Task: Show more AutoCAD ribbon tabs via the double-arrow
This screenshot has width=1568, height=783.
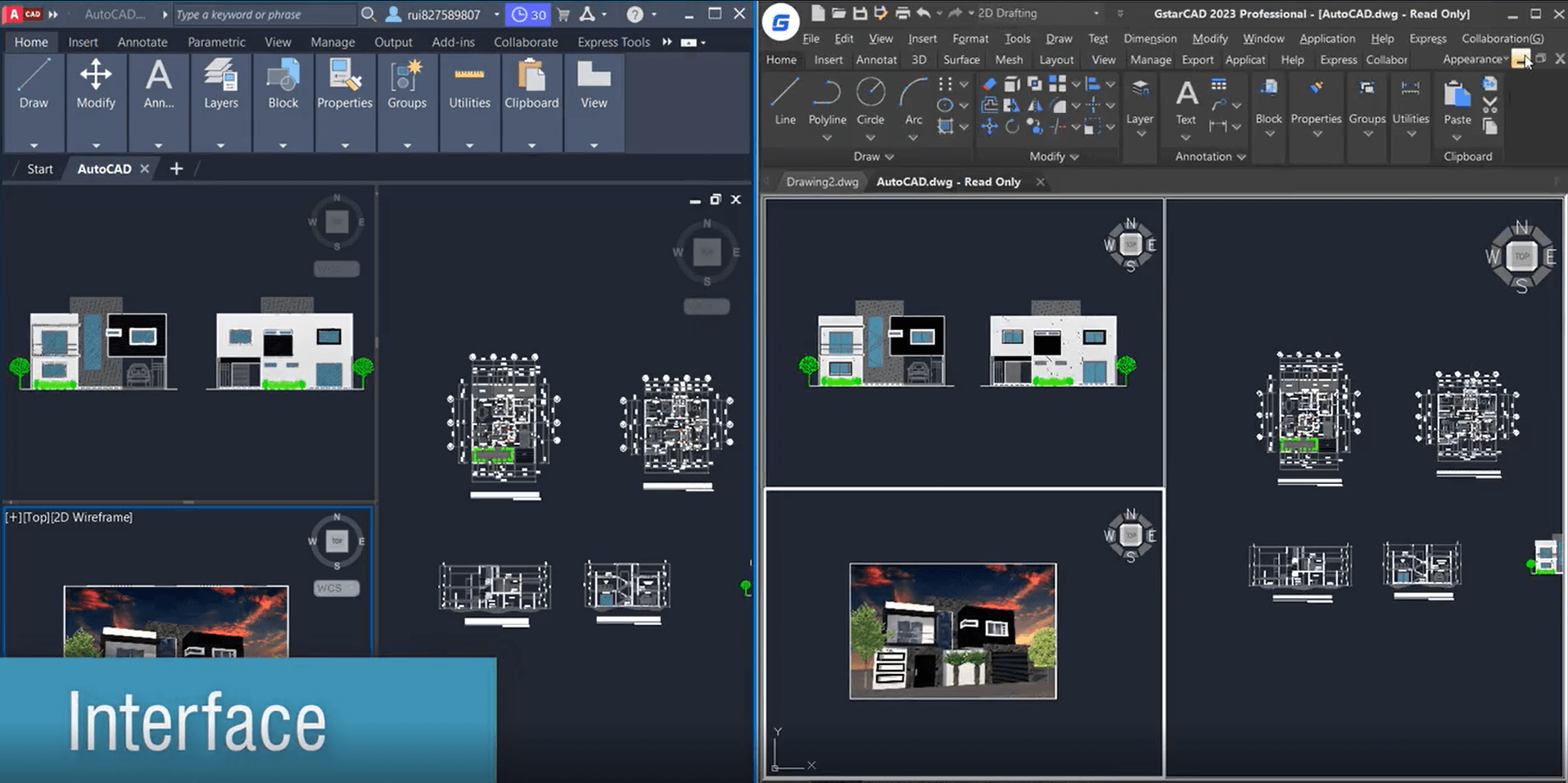Action: pyautogui.click(x=667, y=42)
